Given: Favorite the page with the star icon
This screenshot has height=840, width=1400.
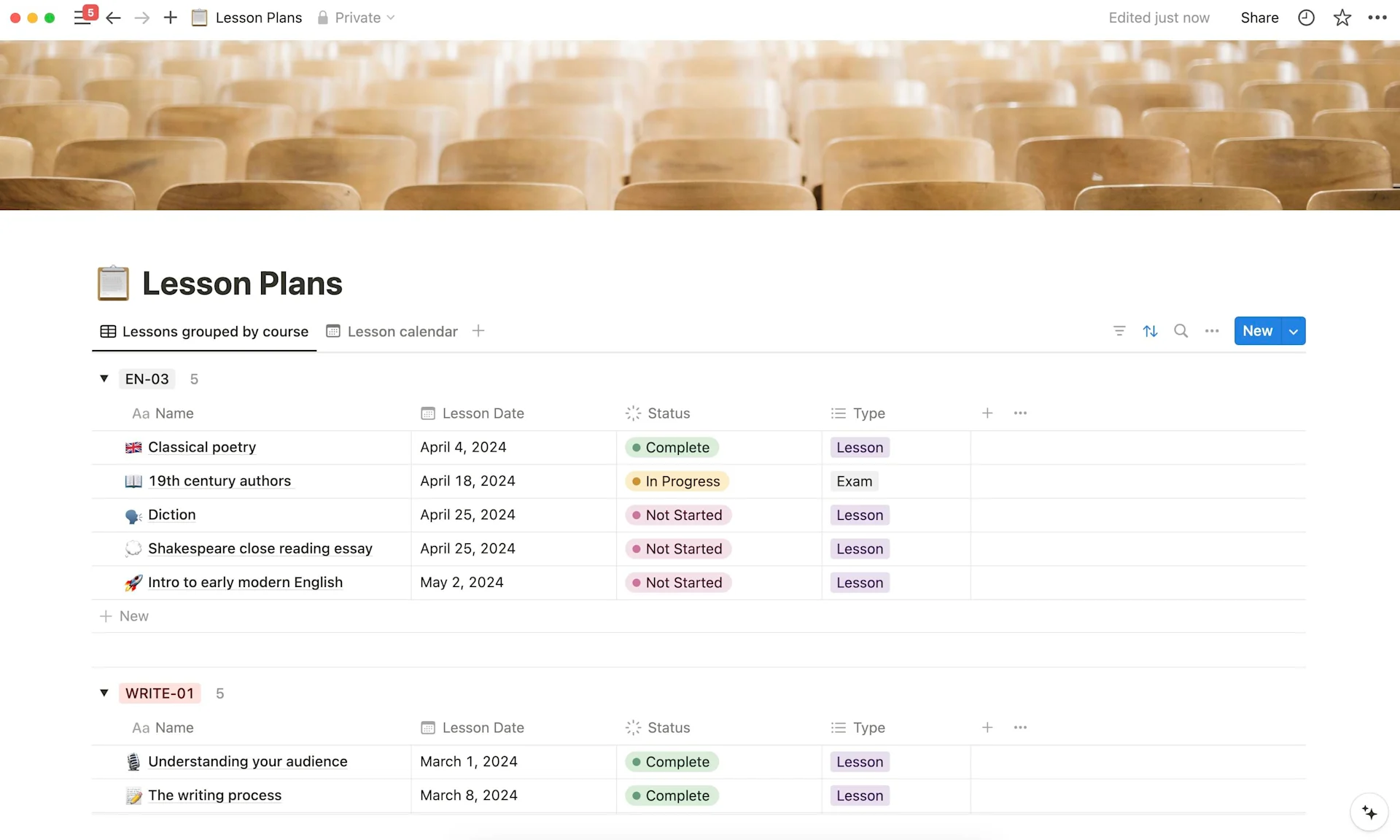Looking at the screenshot, I should [x=1342, y=17].
